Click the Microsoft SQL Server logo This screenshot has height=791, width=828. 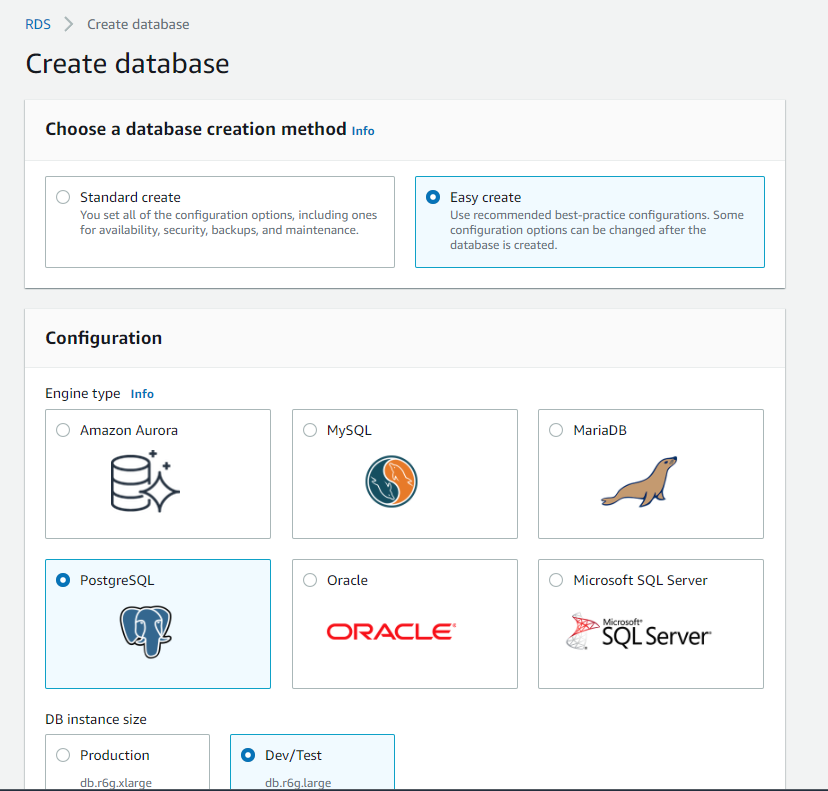pyautogui.click(x=638, y=632)
